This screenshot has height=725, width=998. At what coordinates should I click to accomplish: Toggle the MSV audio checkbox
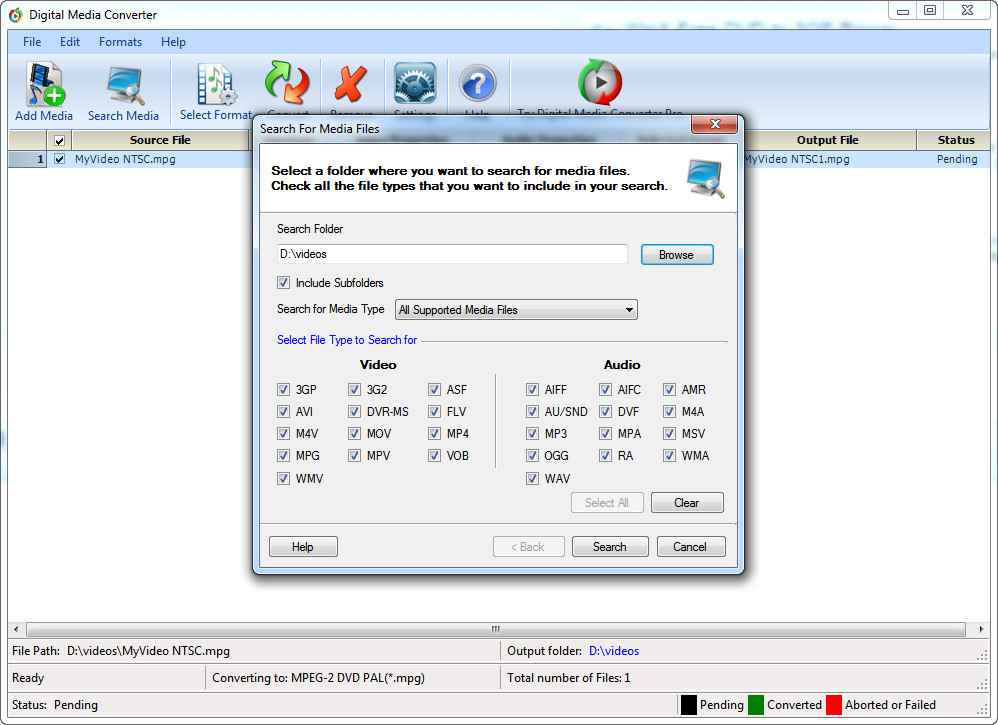pos(669,433)
